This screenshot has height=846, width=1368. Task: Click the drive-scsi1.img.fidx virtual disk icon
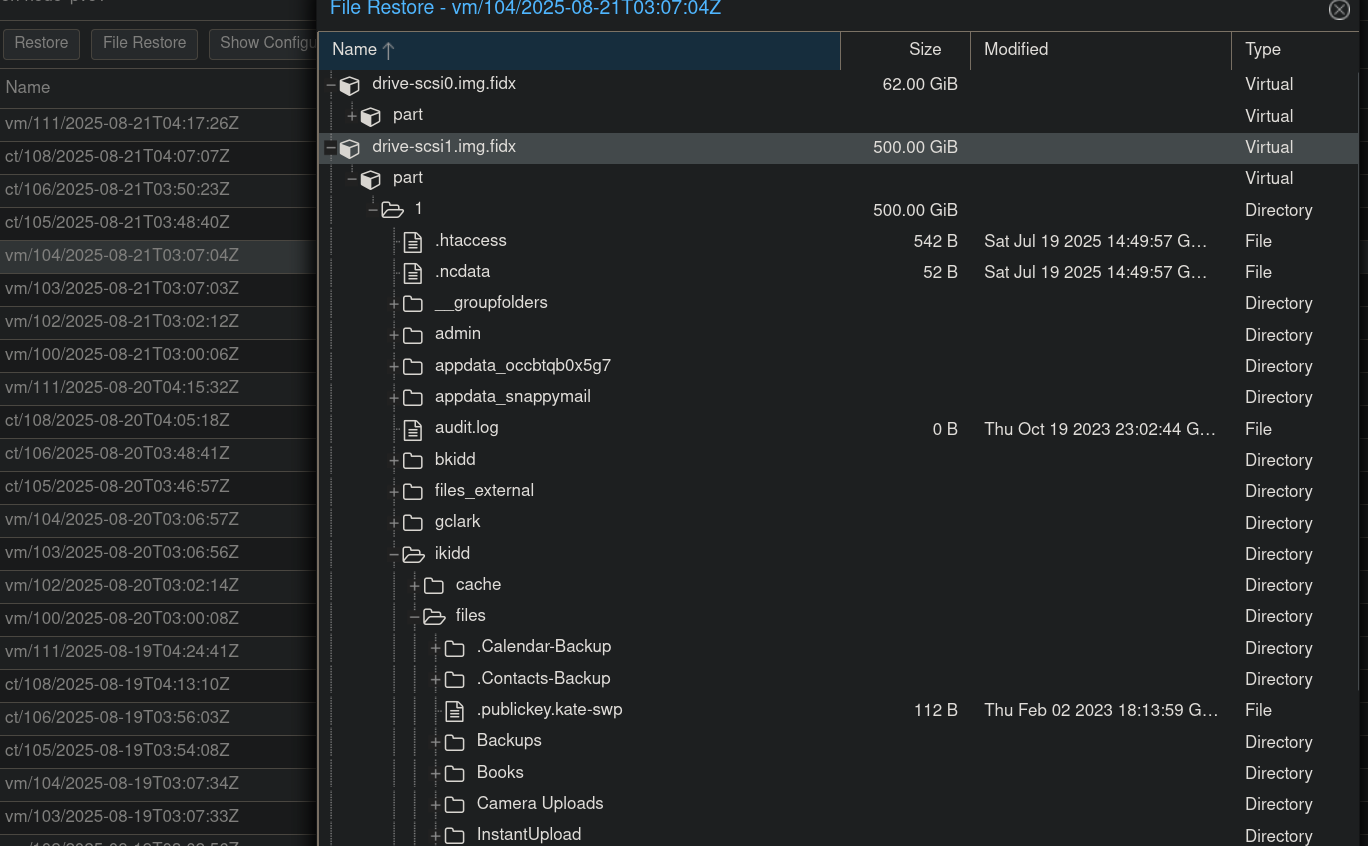(x=349, y=148)
